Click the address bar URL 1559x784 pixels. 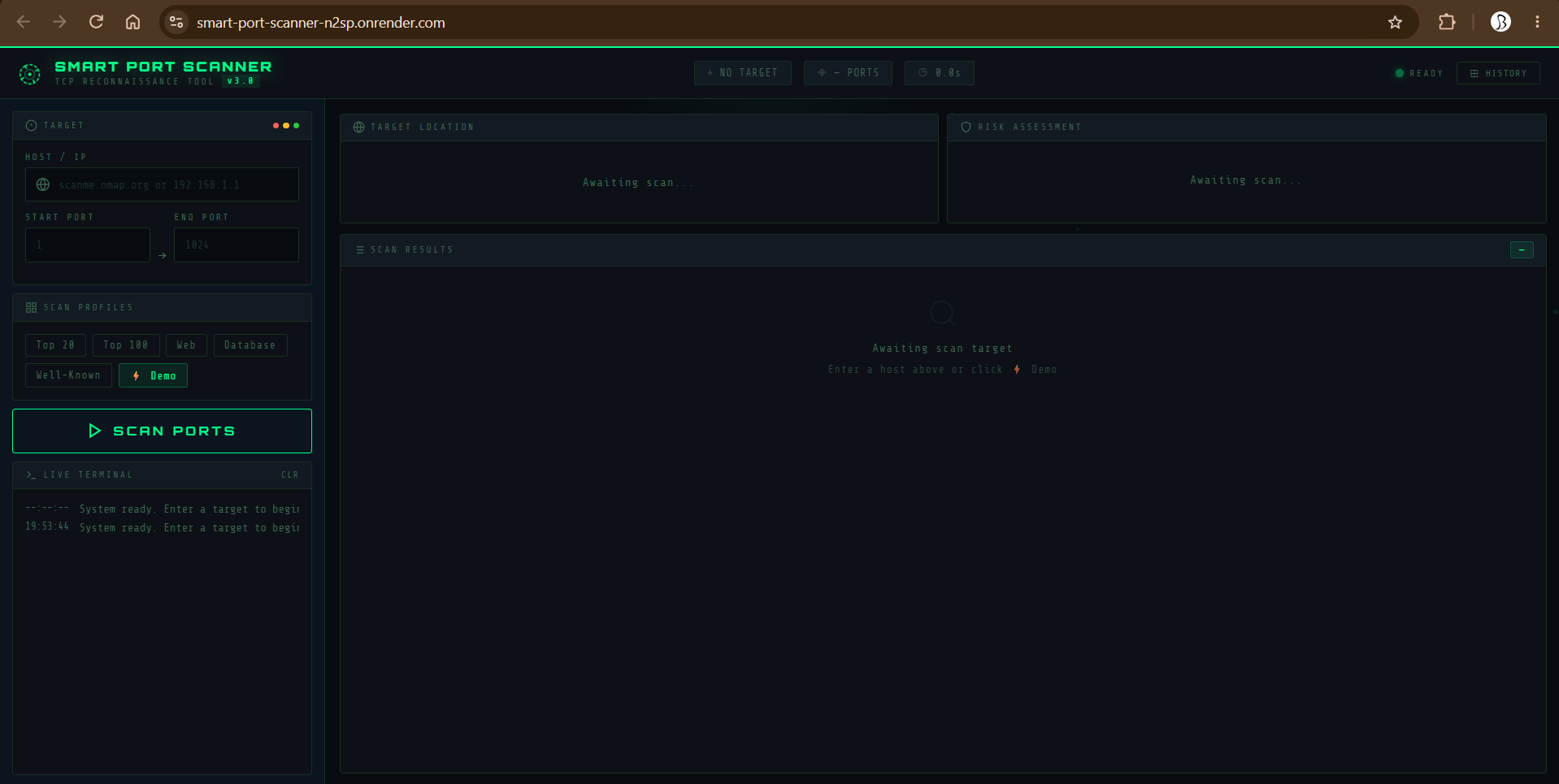(321, 23)
